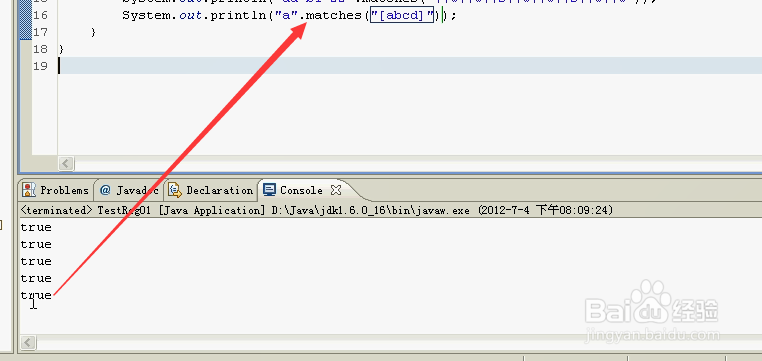This screenshot has height=361, width=762.
Task: Click the "[abcd]" regex string on line 16
Action: click(402, 16)
